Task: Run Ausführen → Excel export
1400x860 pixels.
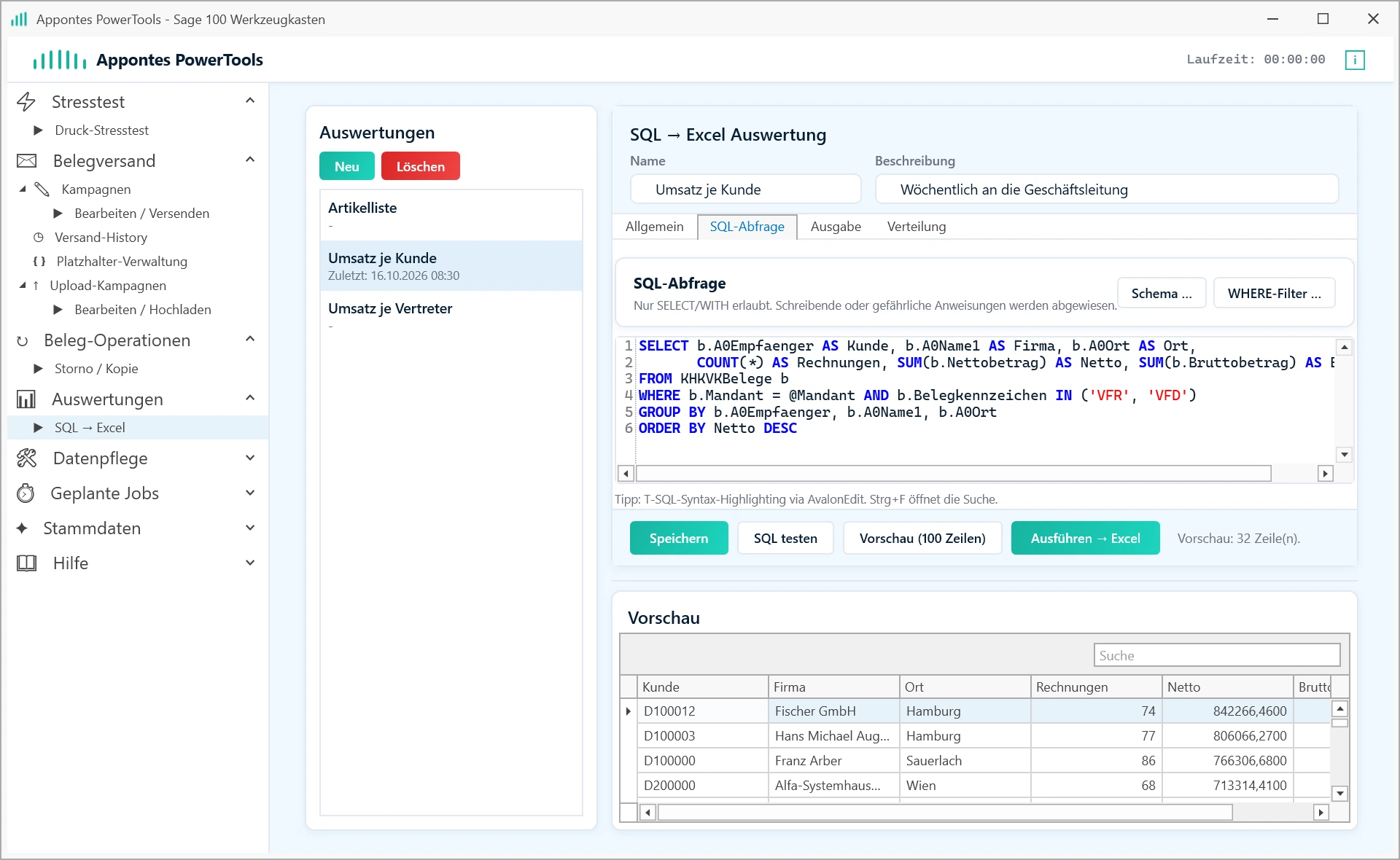Action: tap(1086, 538)
